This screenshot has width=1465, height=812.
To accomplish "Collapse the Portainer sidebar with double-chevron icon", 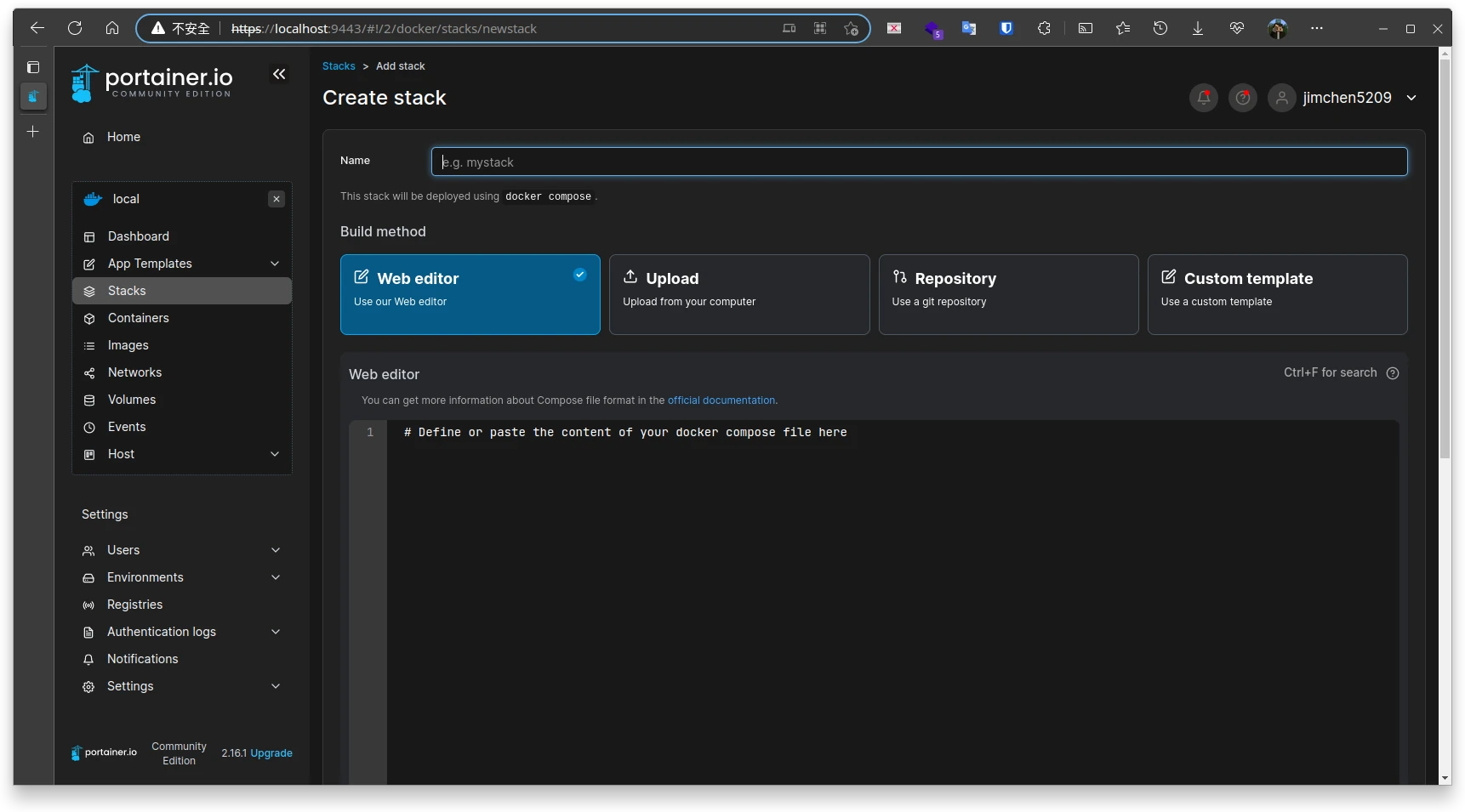I will pyautogui.click(x=279, y=75).
